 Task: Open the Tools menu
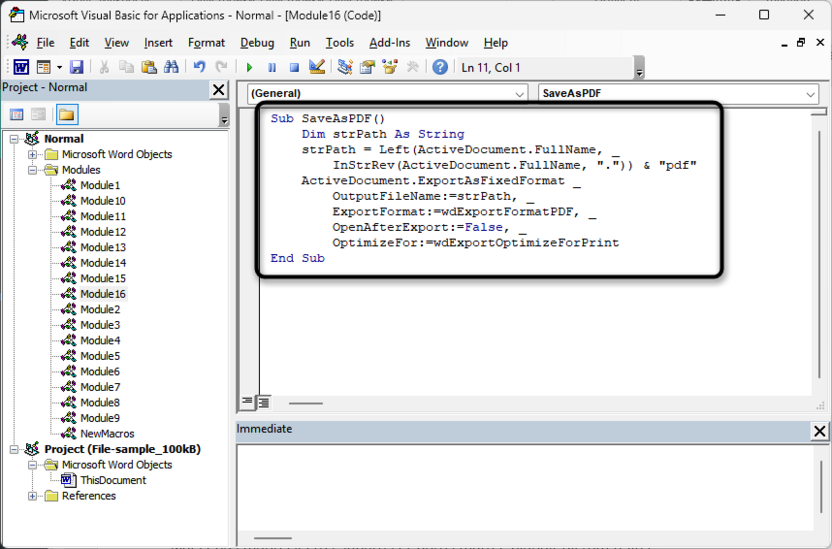pos(340,43)
